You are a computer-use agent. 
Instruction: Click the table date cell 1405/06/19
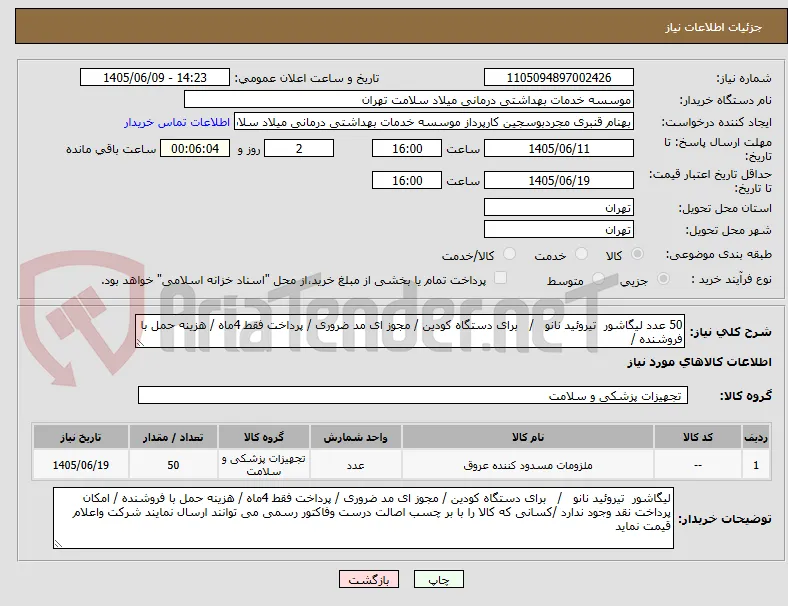point(81,465)
